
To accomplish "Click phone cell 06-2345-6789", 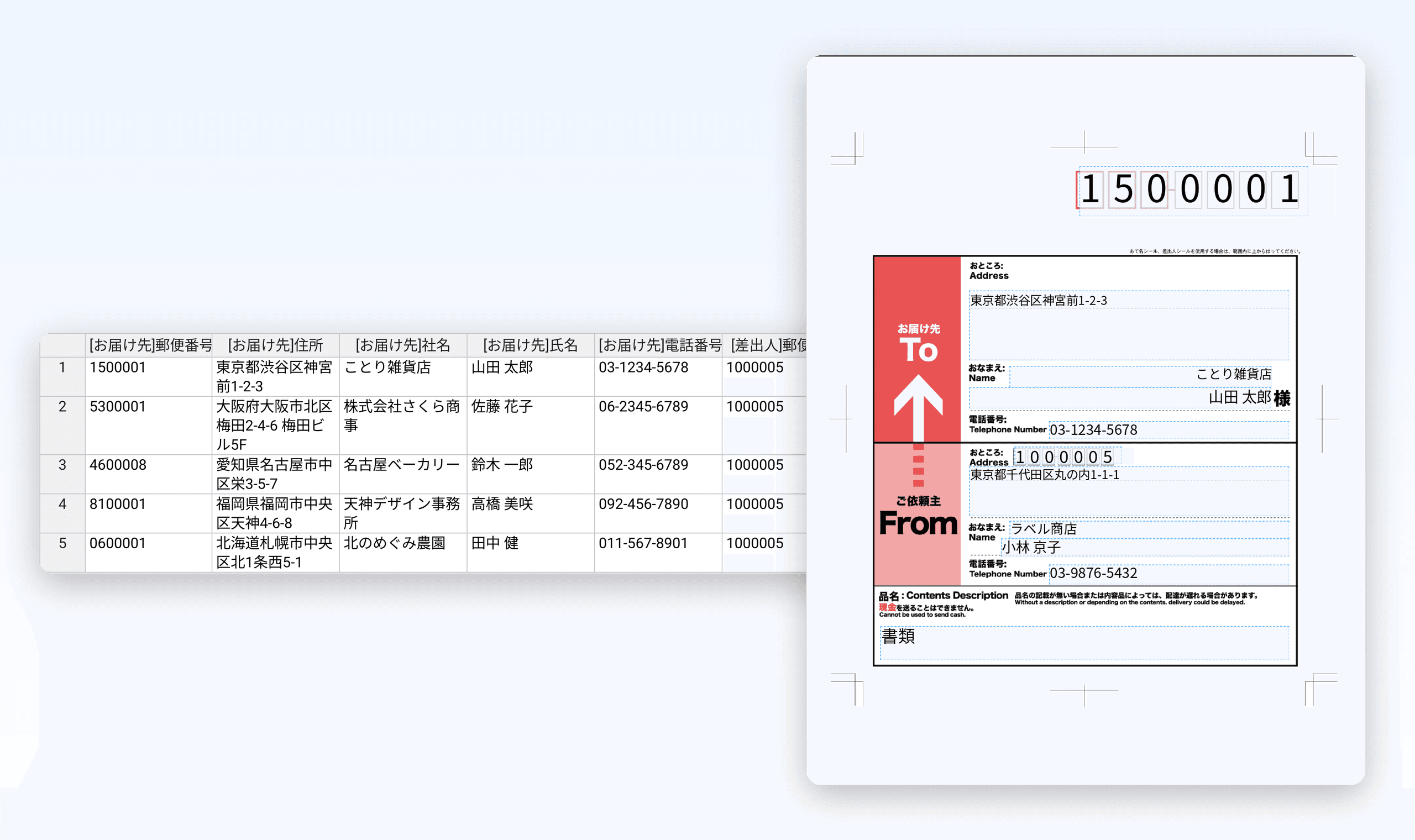I will 658,425.
